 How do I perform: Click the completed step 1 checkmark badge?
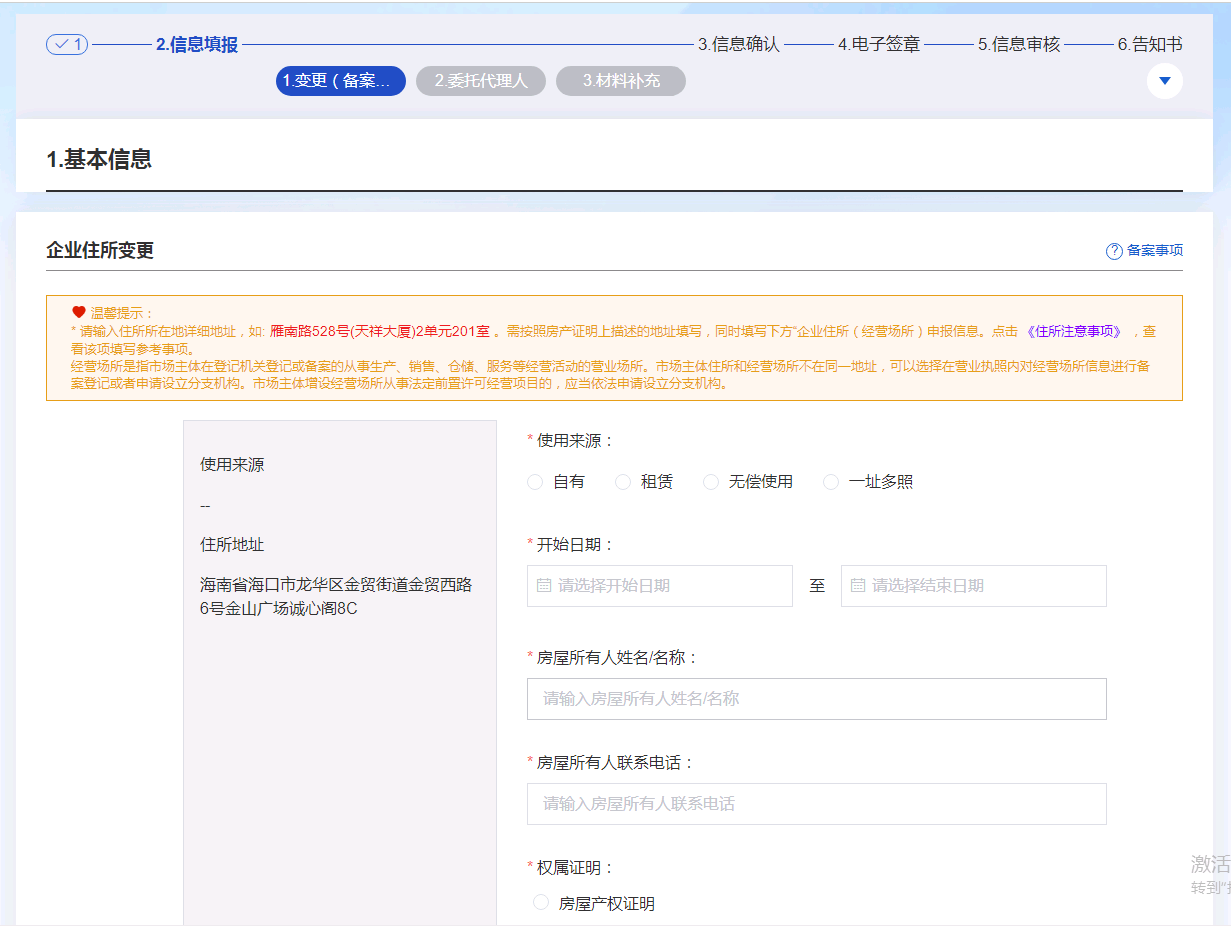point(67,45)
